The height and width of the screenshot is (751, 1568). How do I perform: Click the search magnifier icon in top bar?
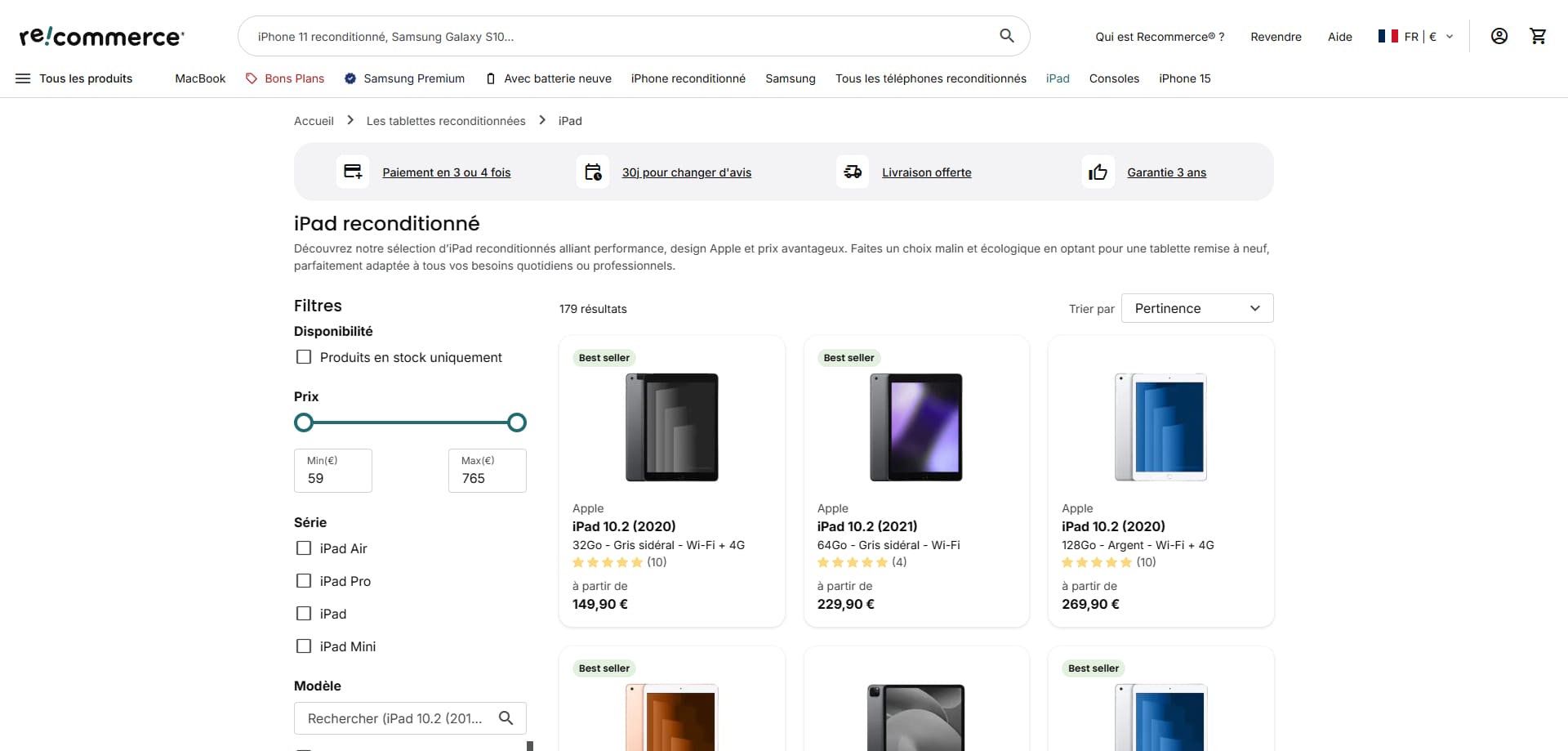click(x=1007, y=36)
